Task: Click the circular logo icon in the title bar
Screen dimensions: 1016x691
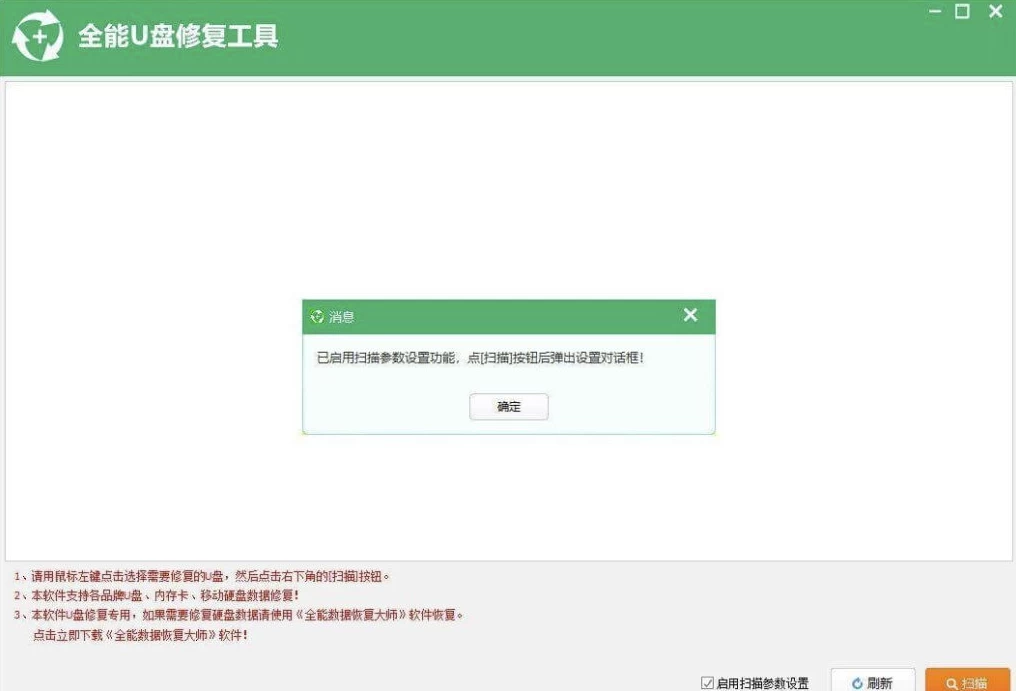Action: [x=39, y=36]
